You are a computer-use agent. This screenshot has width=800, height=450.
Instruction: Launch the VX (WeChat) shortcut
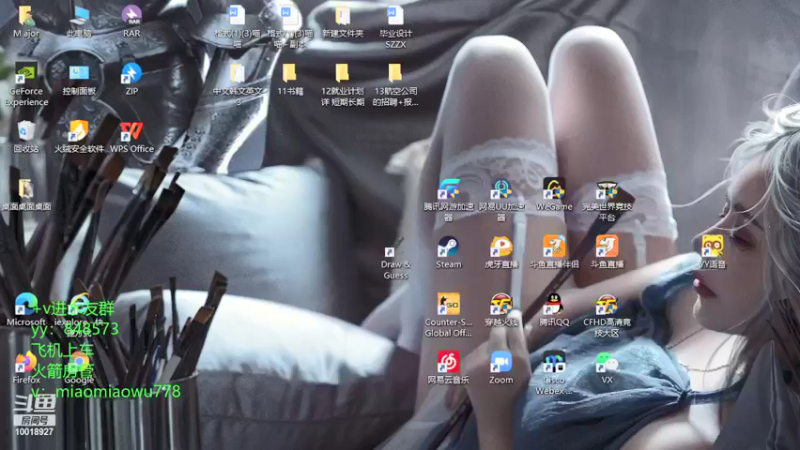click(607, 367)
